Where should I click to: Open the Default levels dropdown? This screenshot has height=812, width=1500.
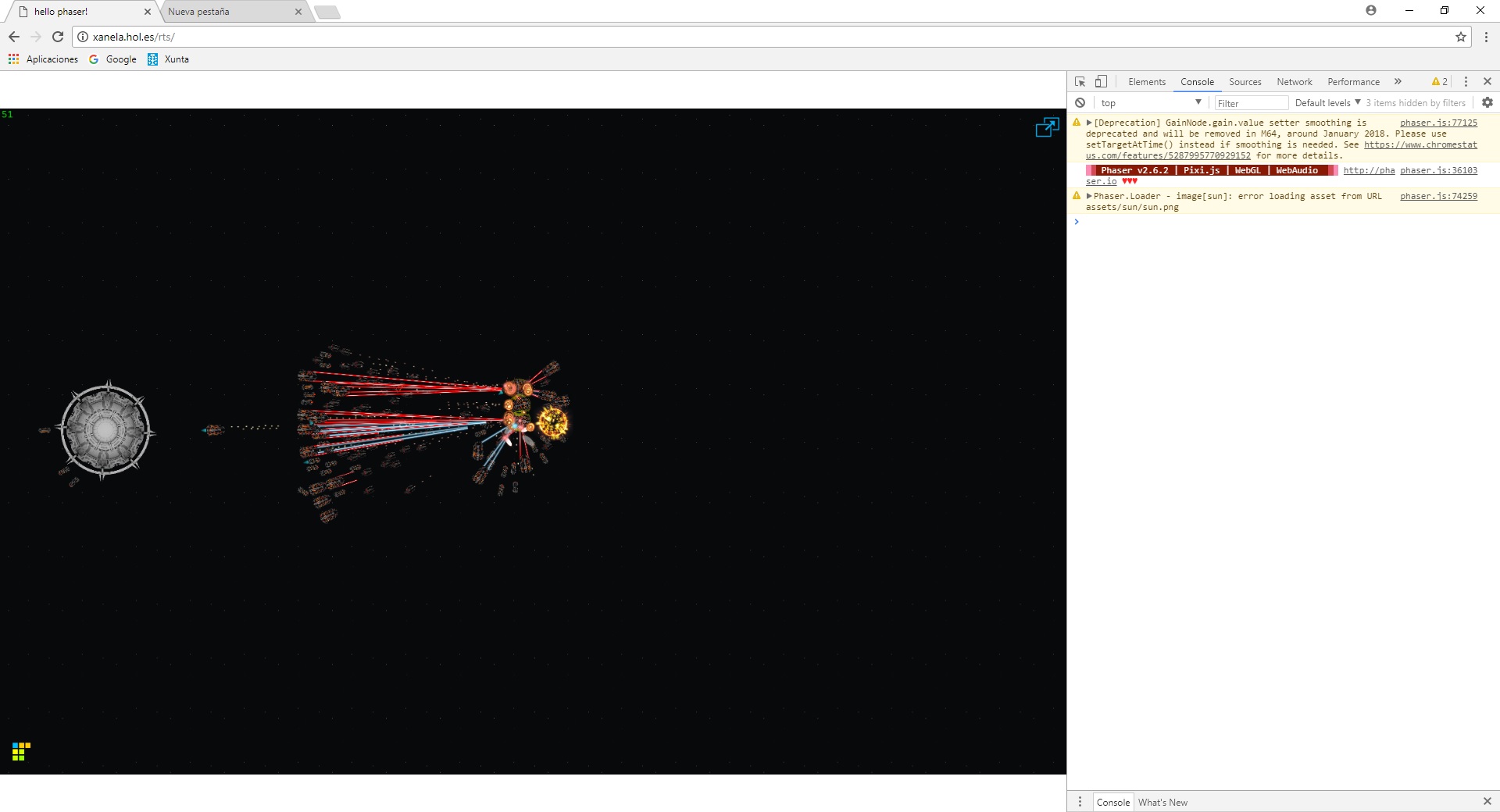[1327, 103]
